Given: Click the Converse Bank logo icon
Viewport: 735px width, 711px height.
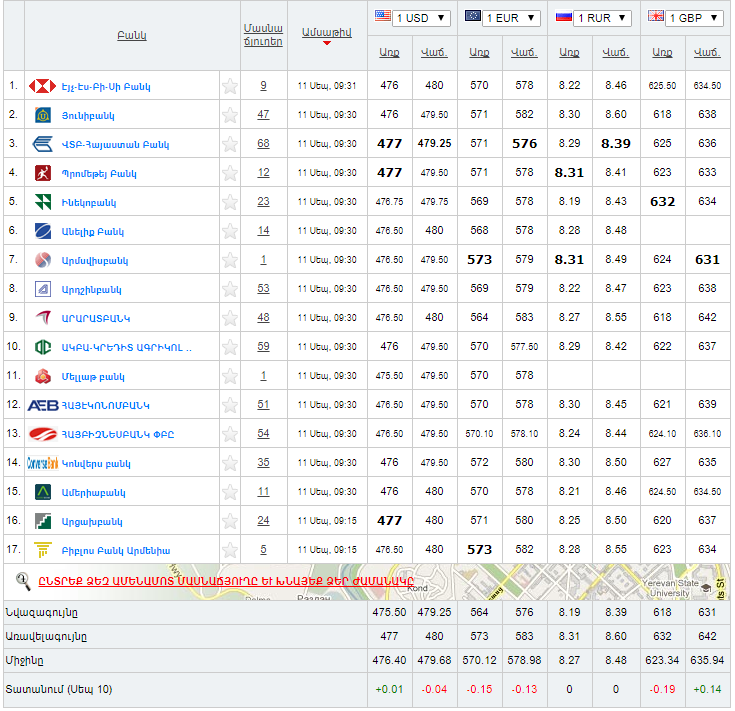Looking at the screenshot, I should click(42, 463).
